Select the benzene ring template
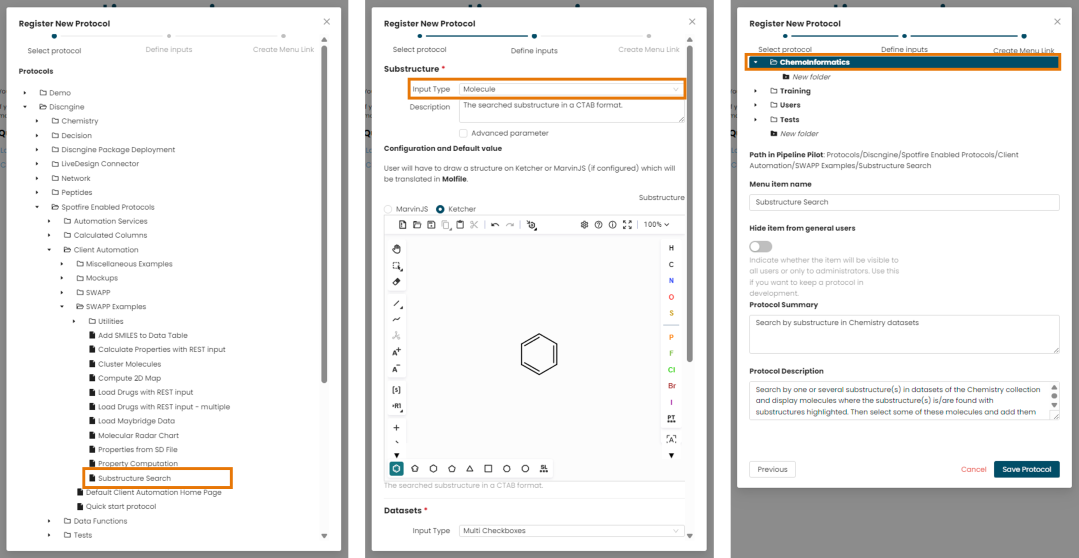The width and height of the screenshot is (1079, 558). 396,469
